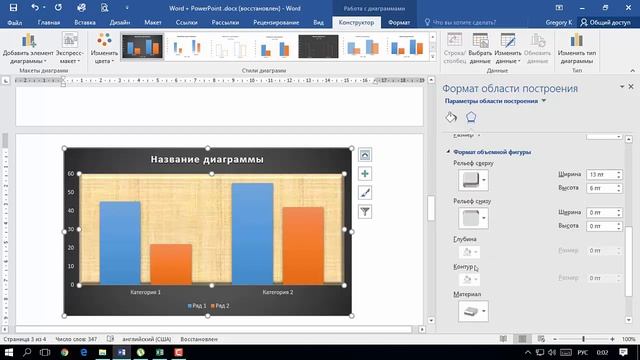The image size is (640, 360).
Task: Open chart filters funnel button
Action: 365,211
